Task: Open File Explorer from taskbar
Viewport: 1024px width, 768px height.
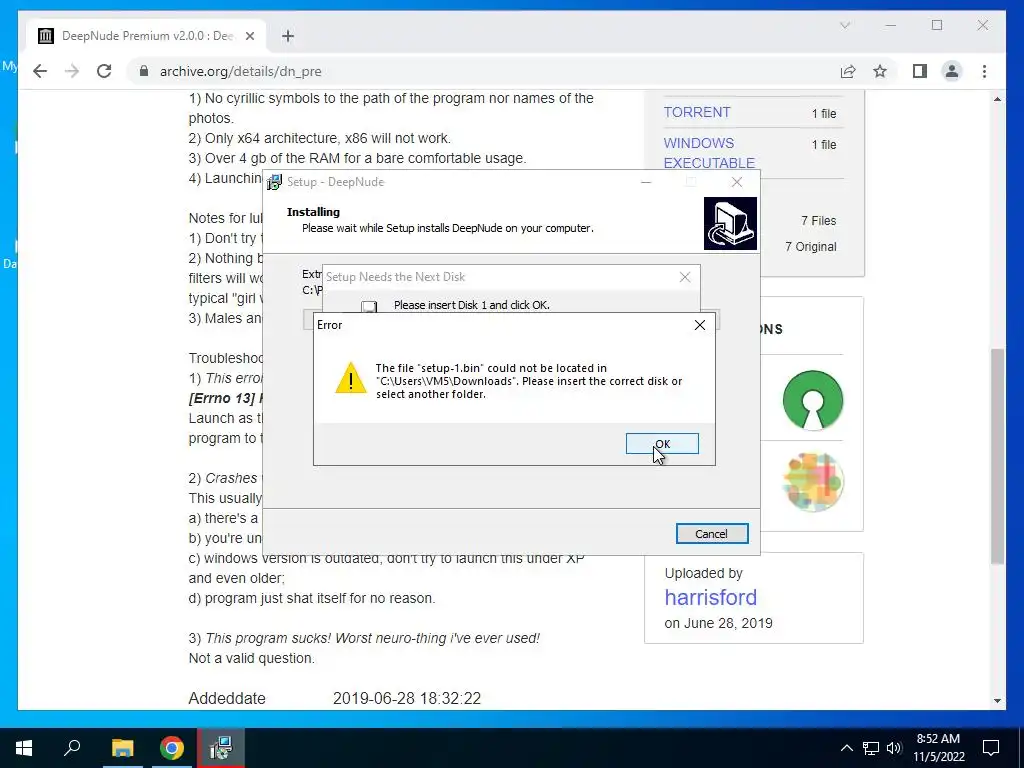Action: pos(122,748)
